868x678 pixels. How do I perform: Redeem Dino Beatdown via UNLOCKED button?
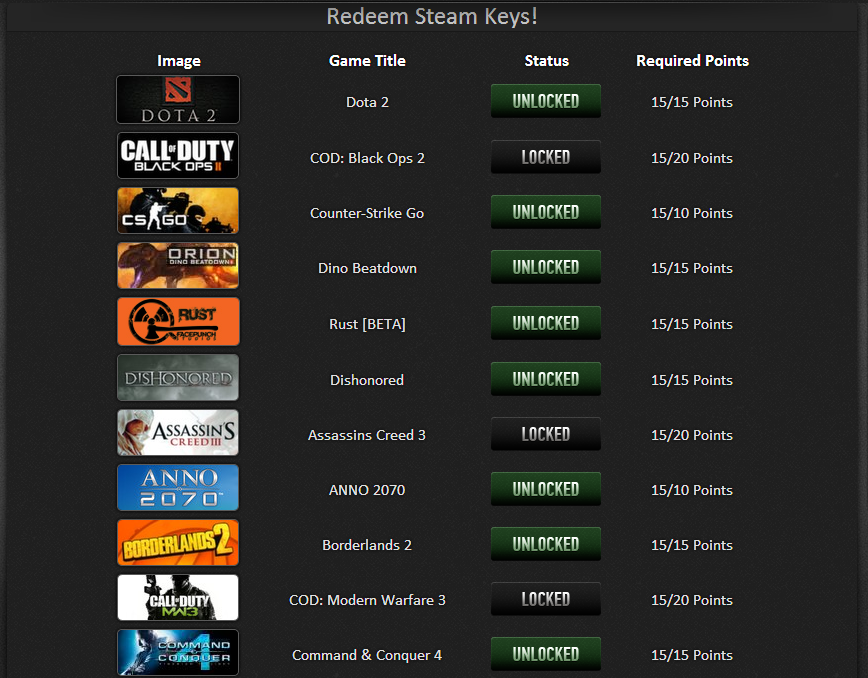coord(546,267)
